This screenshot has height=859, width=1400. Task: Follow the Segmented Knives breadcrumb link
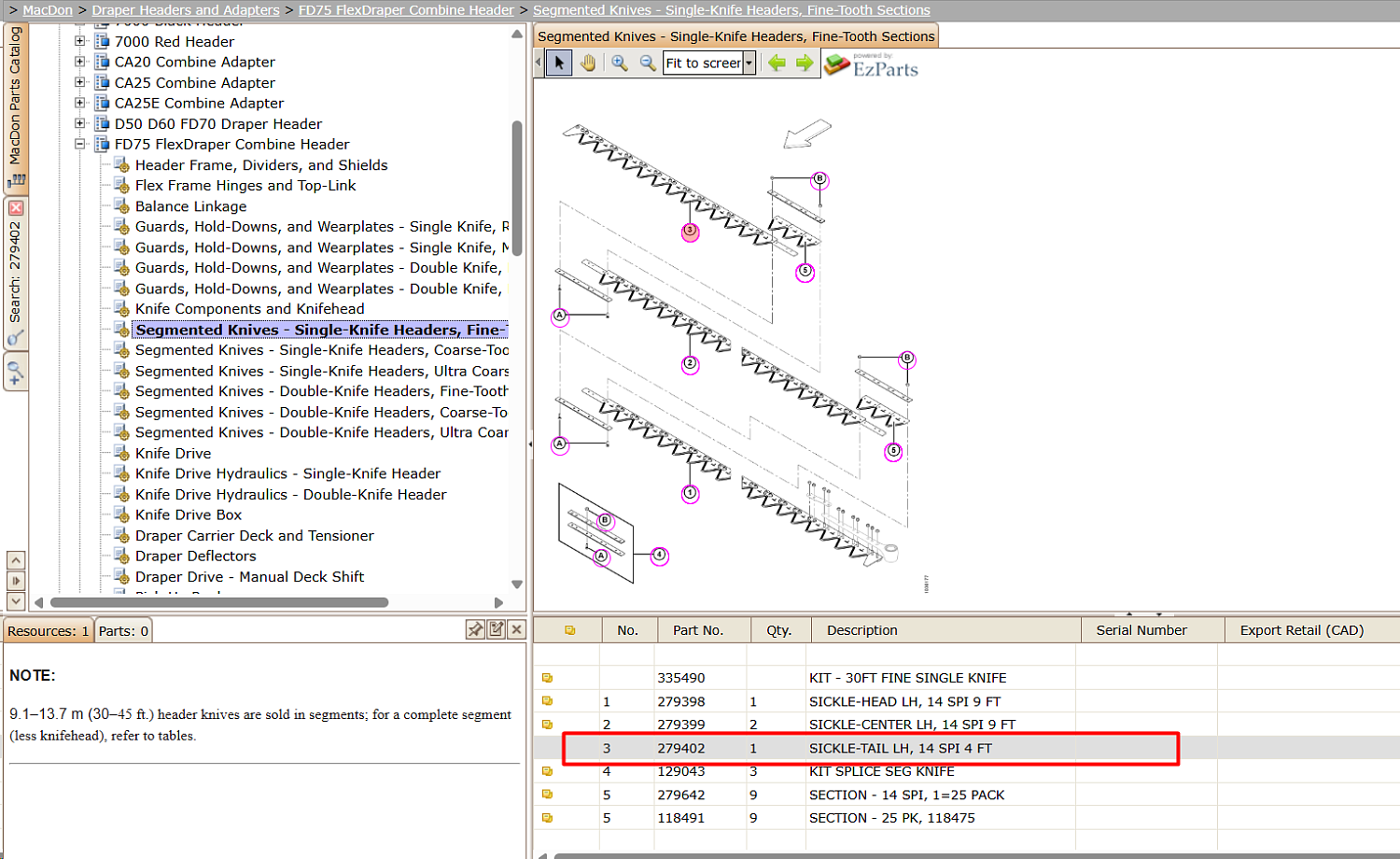(732, 10)
